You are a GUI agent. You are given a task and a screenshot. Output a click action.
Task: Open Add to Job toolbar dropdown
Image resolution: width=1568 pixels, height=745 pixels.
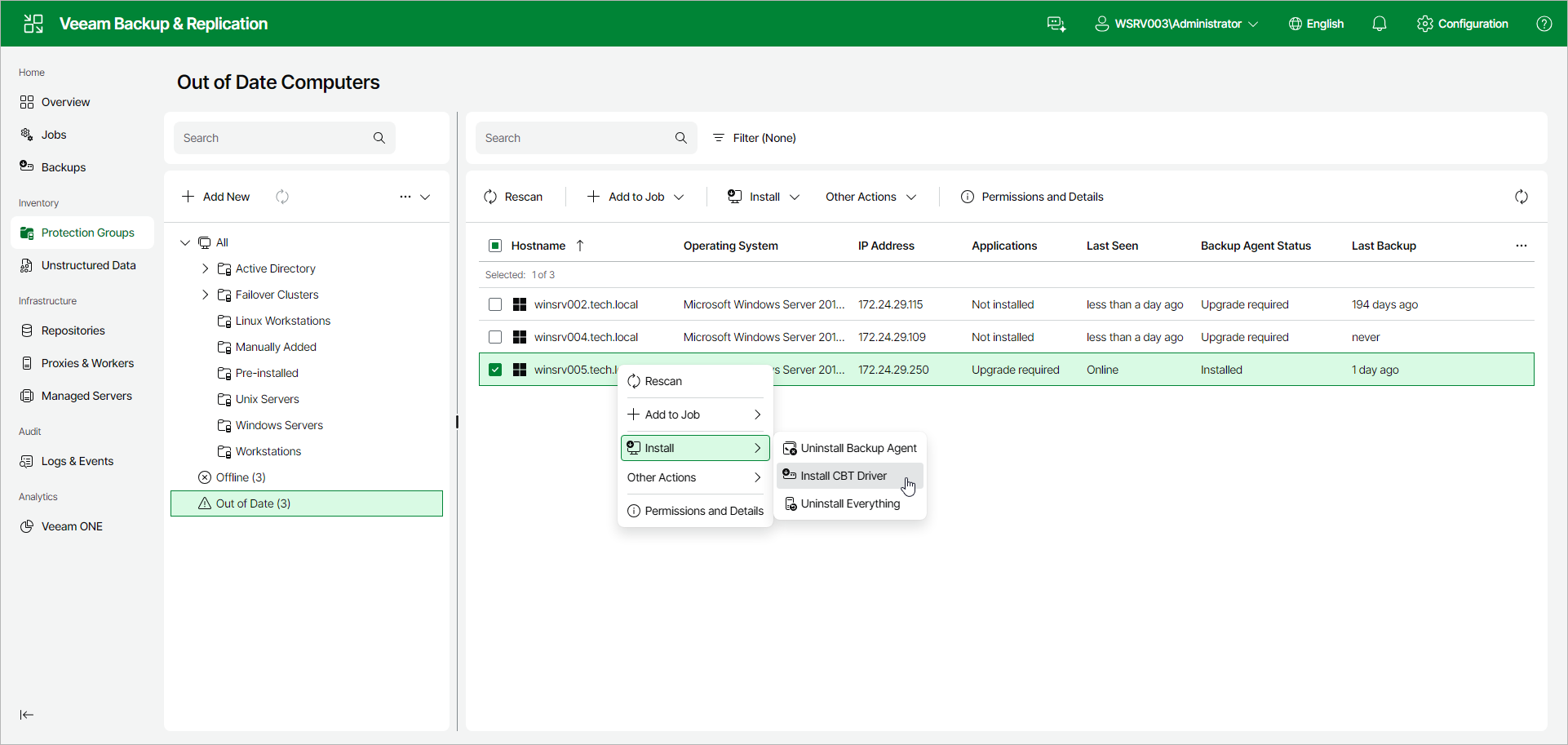[636, 197]
